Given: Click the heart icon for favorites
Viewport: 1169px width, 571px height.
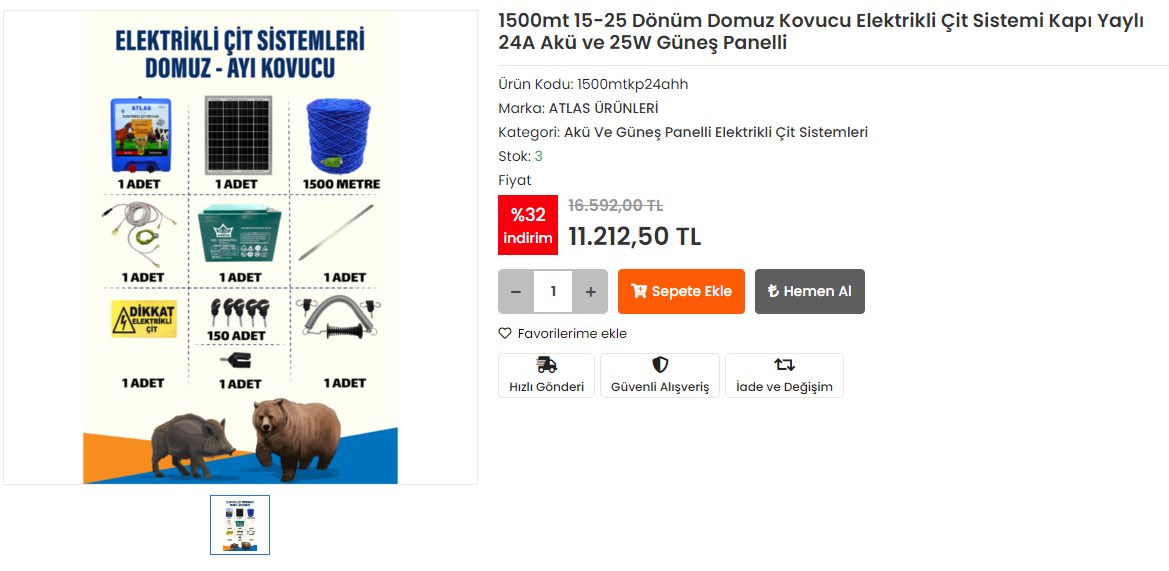Looking at the screenshot, I should [505, 333].
